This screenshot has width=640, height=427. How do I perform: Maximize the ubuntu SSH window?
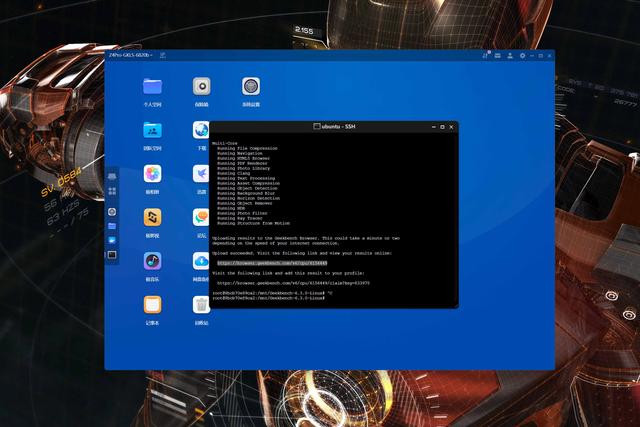click(442, 127)
